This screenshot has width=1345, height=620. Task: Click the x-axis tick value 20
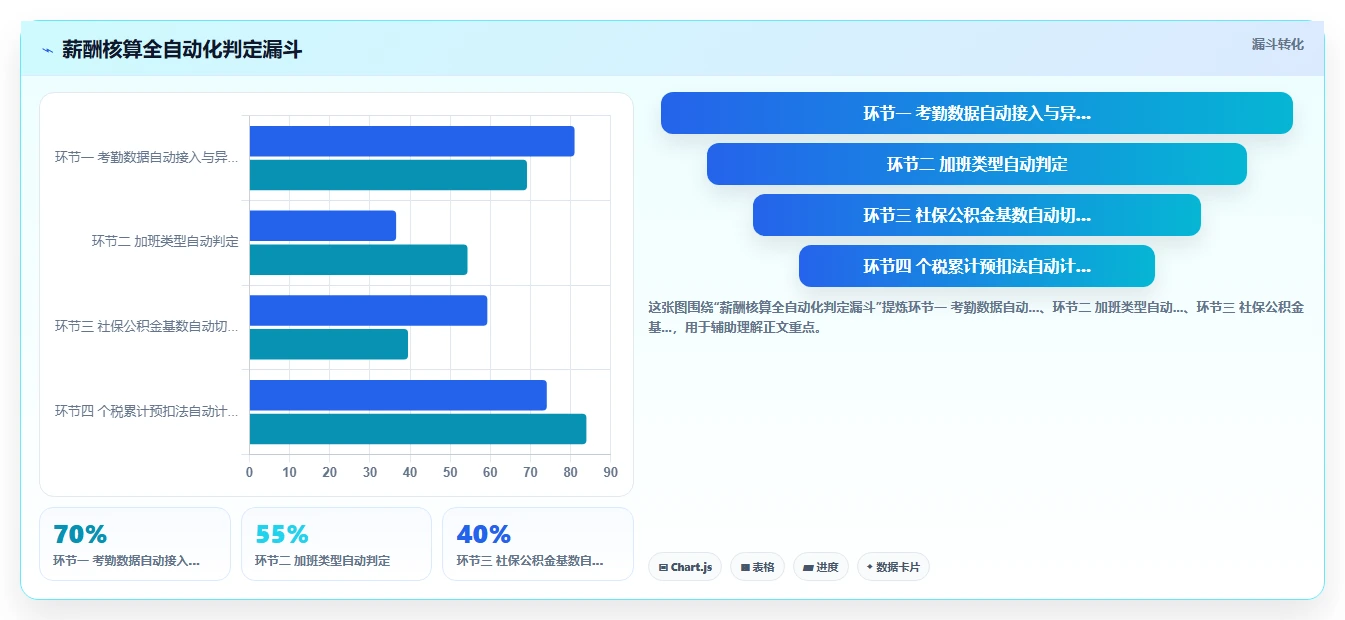(x=330, y=472)
